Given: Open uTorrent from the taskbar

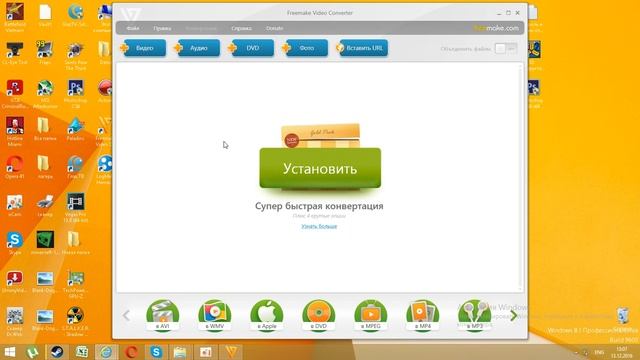Looking at the screenshot, I should click(x=33, y=352).
